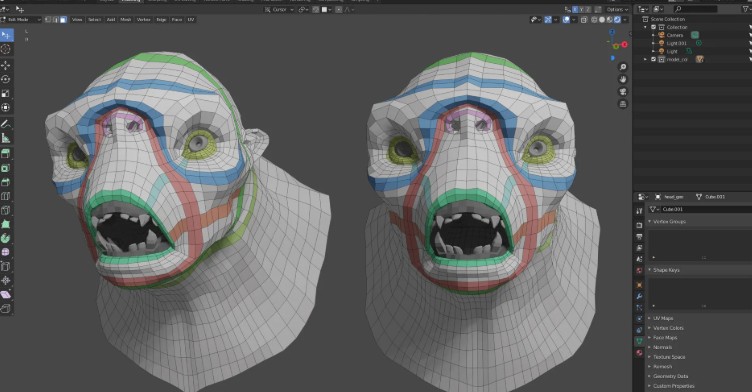Open viewport shading options dropdown arrow
The image size is (752, 392).
click(625, 20)
